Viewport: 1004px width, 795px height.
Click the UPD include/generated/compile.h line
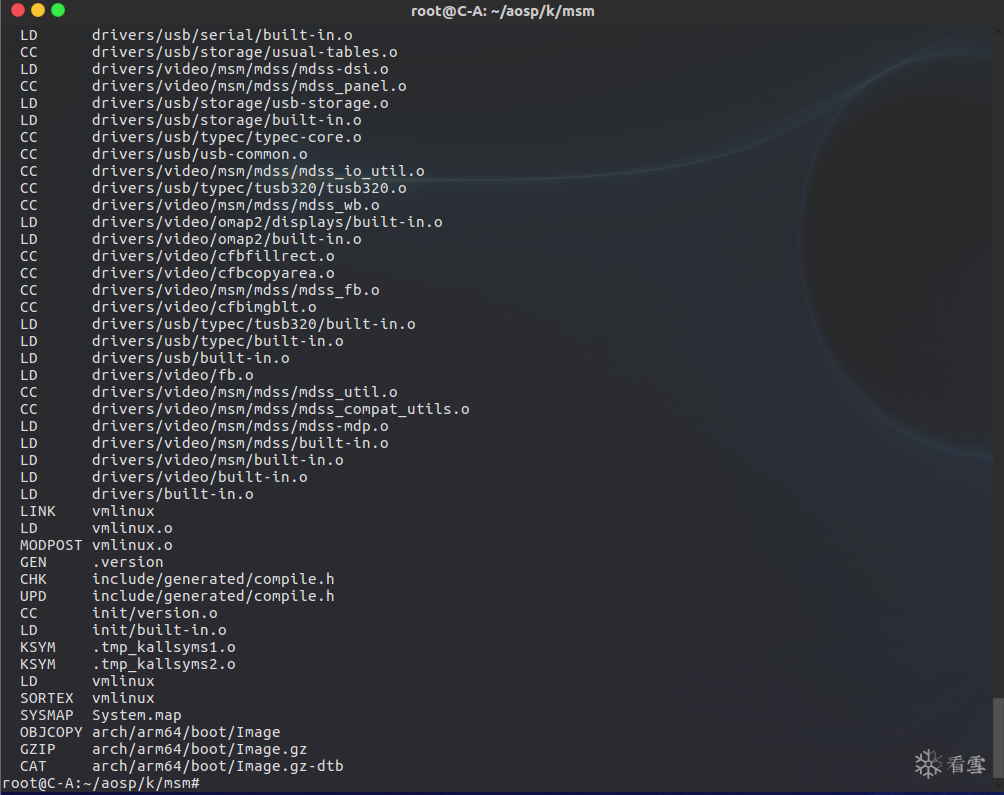point(177,596)
